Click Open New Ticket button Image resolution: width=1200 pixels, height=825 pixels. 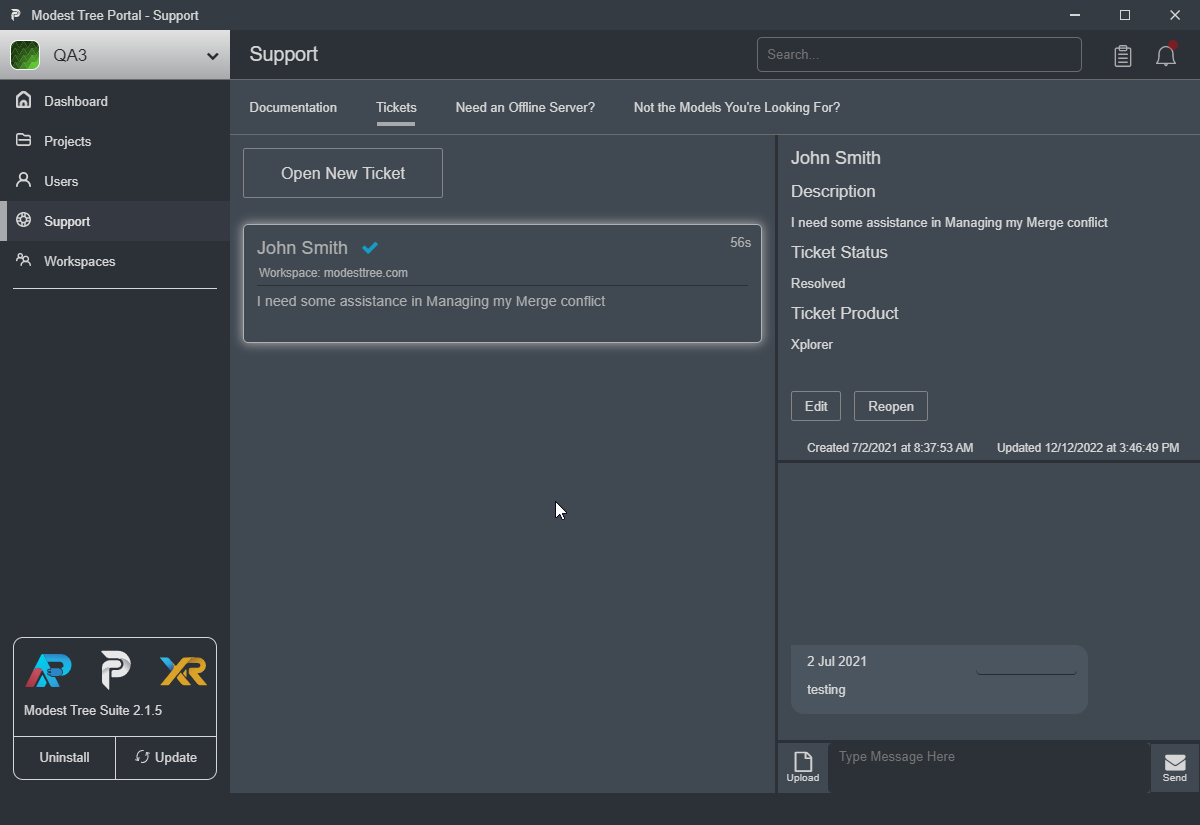[343, 173]
